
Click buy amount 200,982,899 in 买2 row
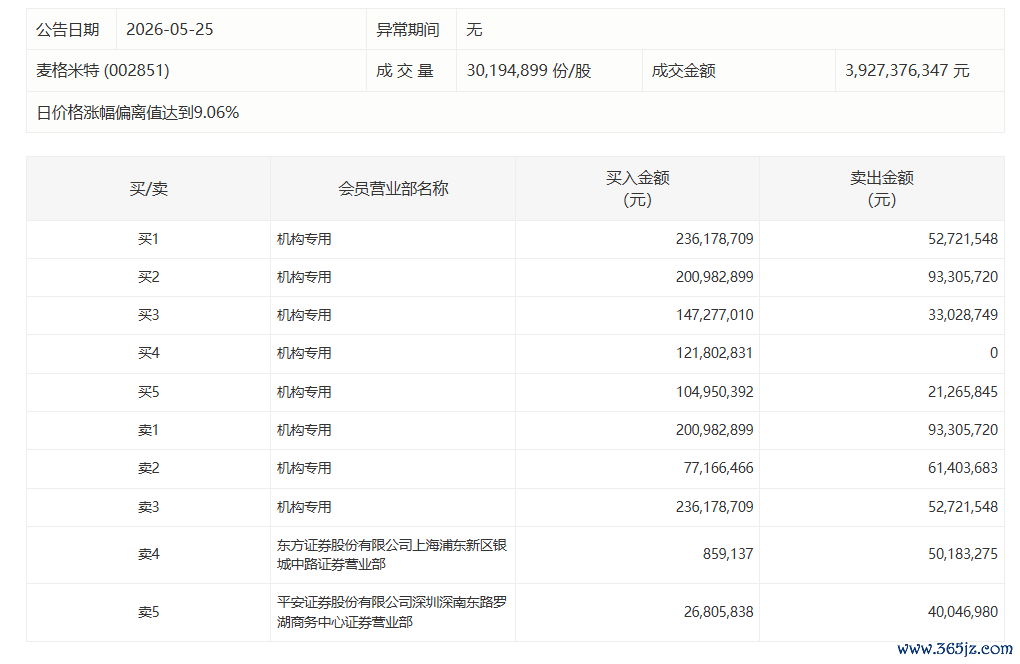[x=714, y=277]
